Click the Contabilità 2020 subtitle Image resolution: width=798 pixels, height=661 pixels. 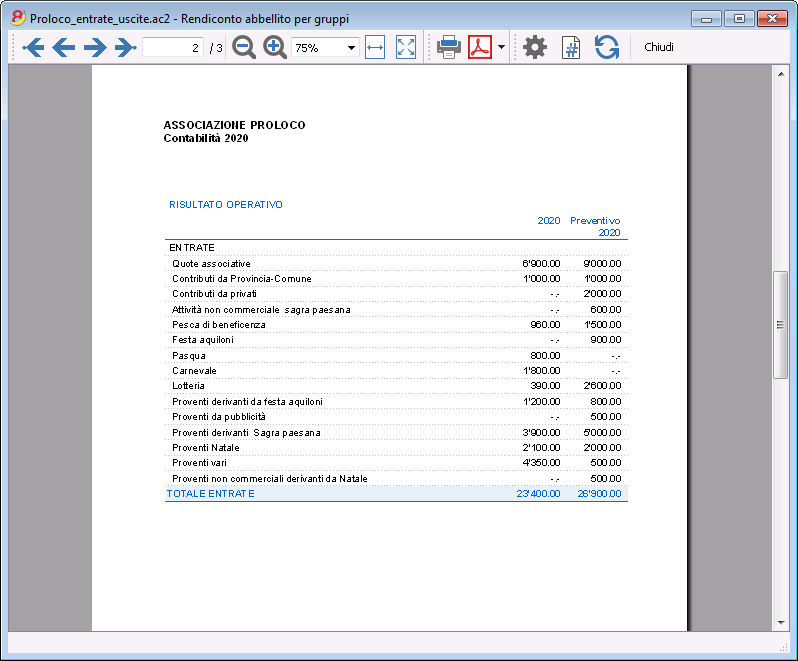coord(206,138)
